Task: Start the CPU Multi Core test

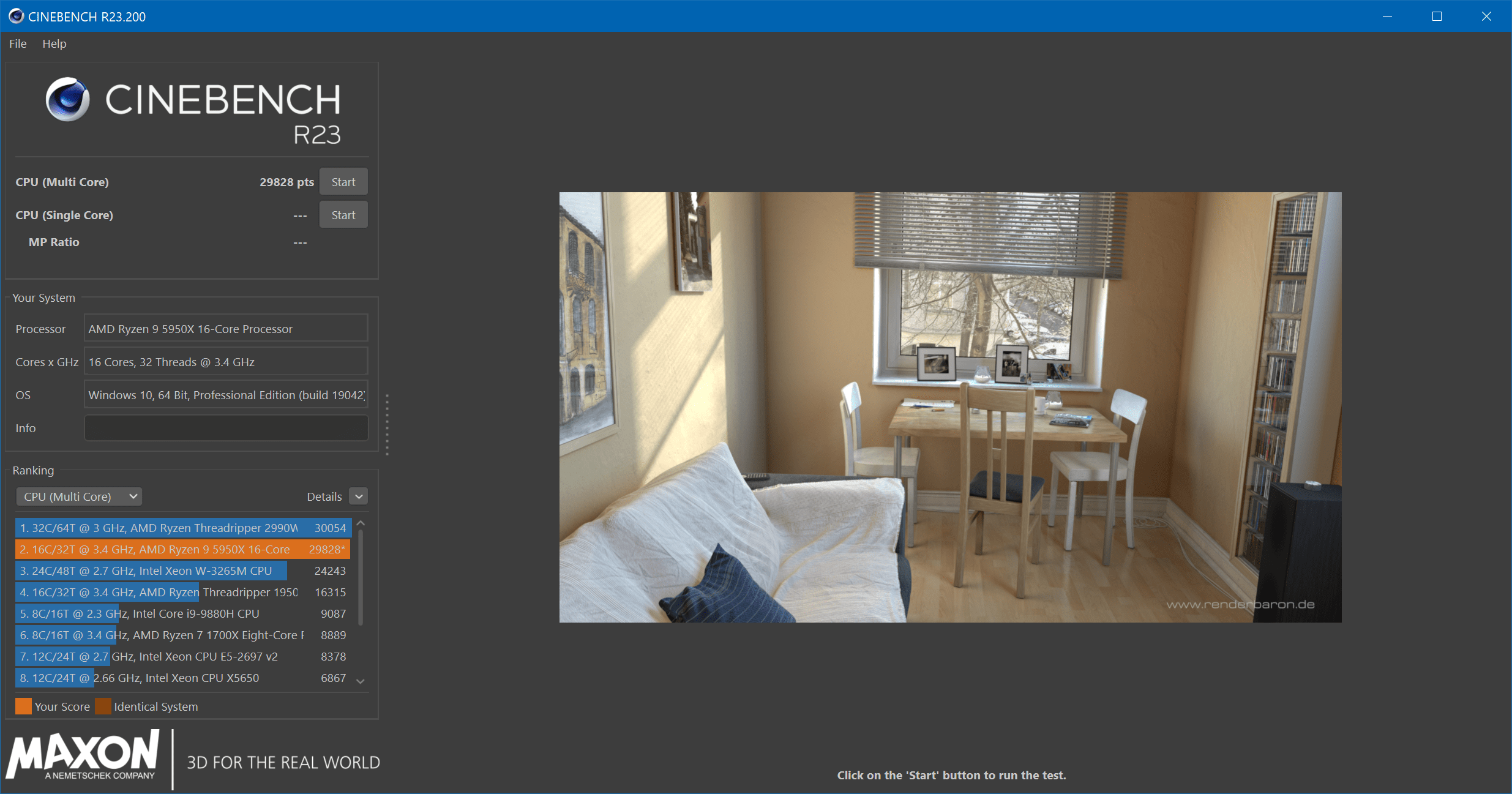Action: click(343, 182)
